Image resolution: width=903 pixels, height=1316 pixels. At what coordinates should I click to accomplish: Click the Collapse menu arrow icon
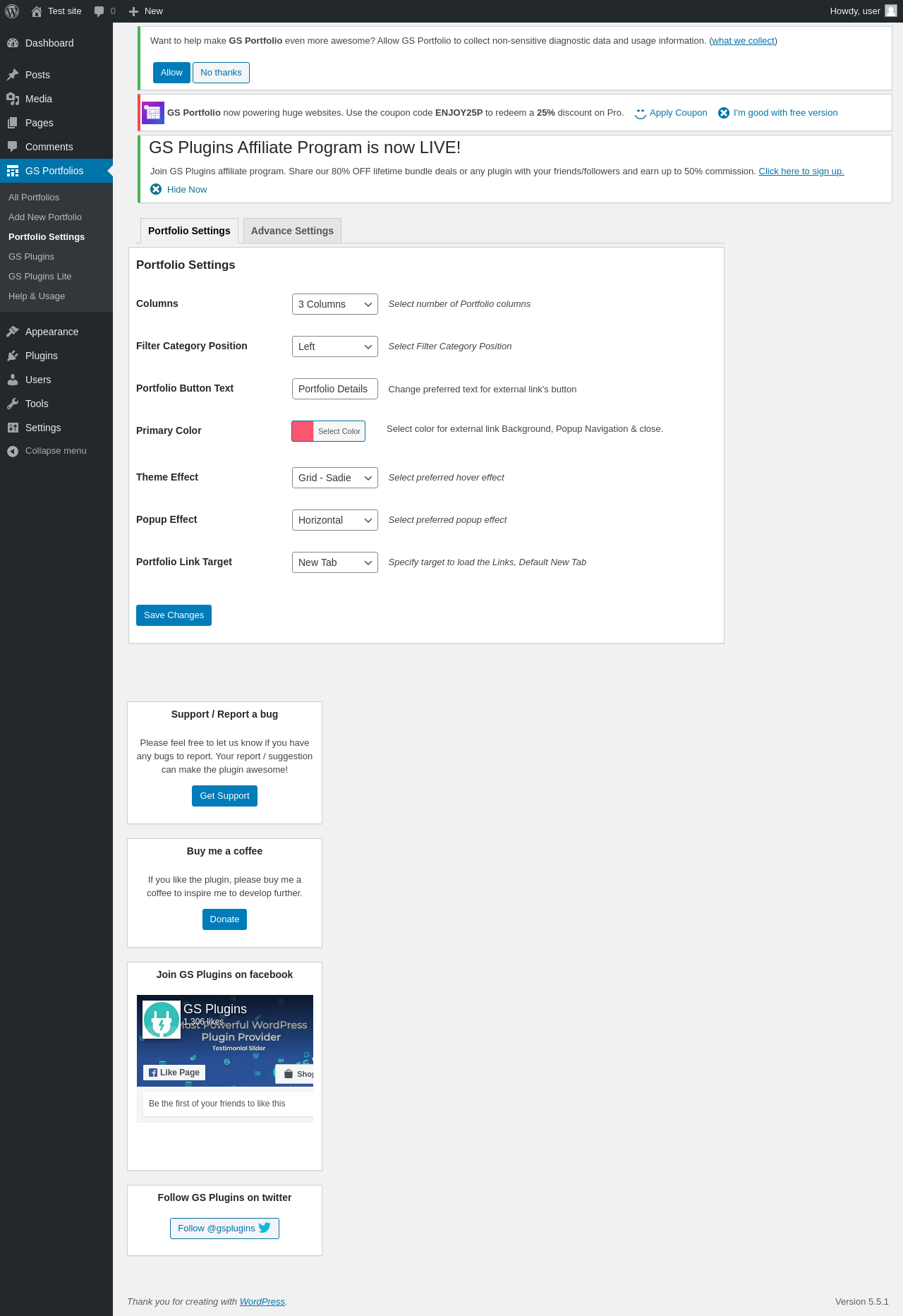click(13, 451)
